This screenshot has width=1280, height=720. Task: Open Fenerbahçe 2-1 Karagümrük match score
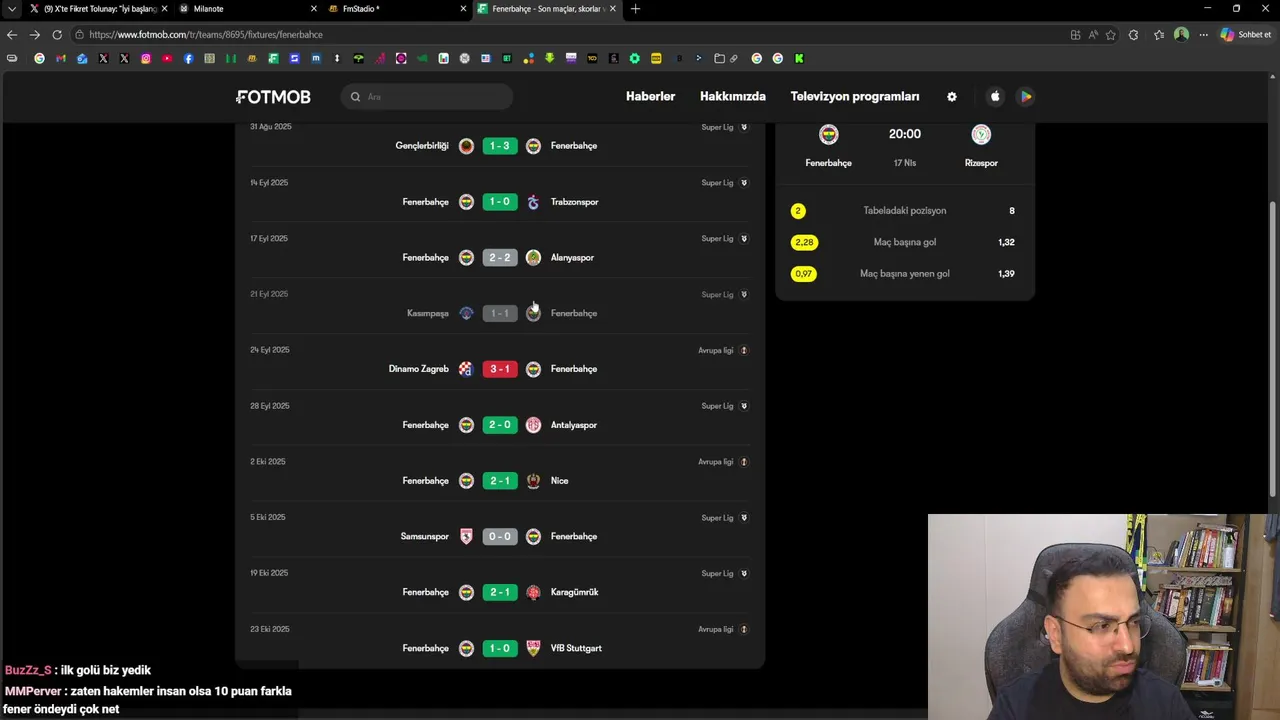500,592
